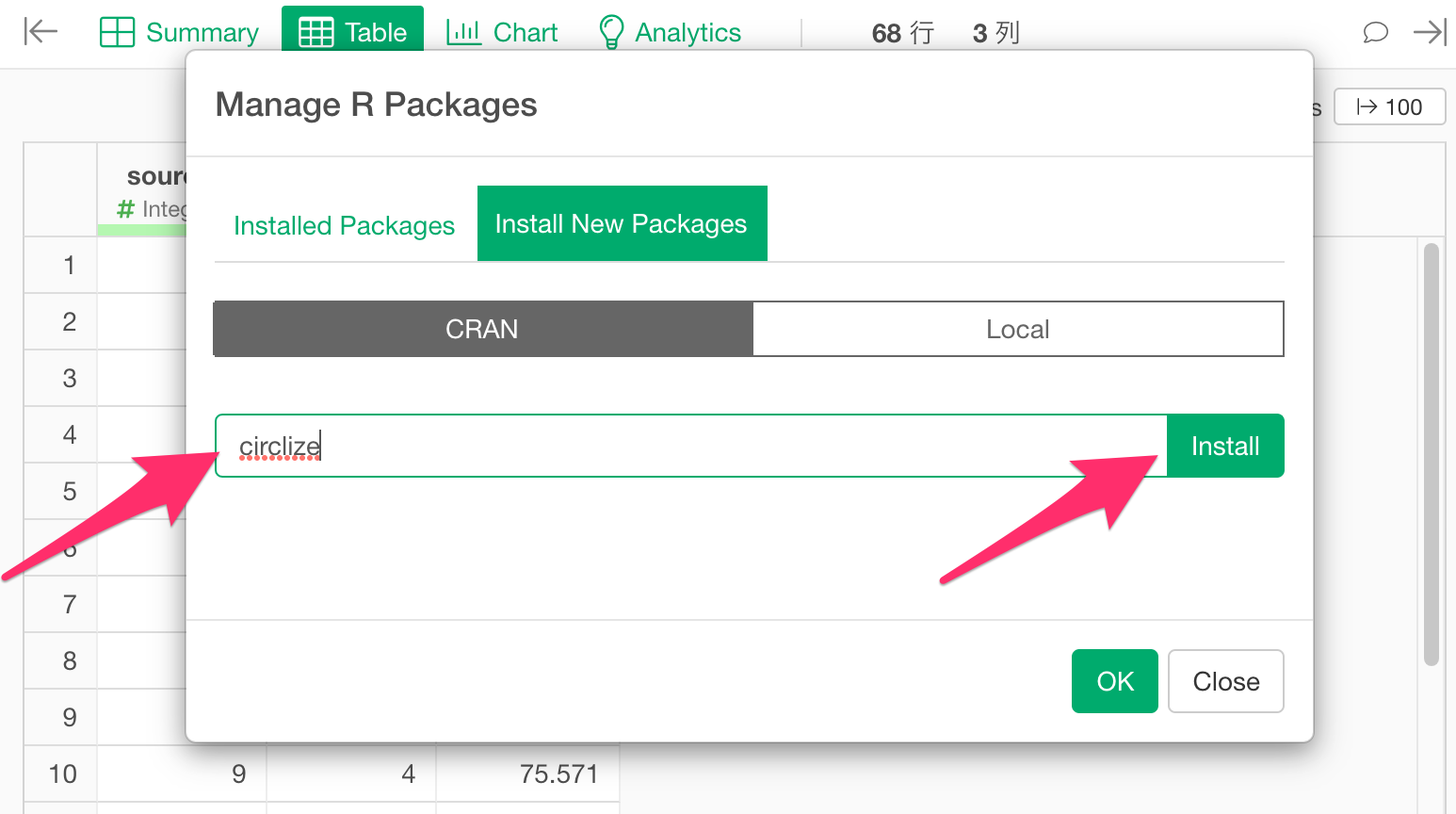
Task: Click the 100 rows limit button
Action: pos(1389,107)
